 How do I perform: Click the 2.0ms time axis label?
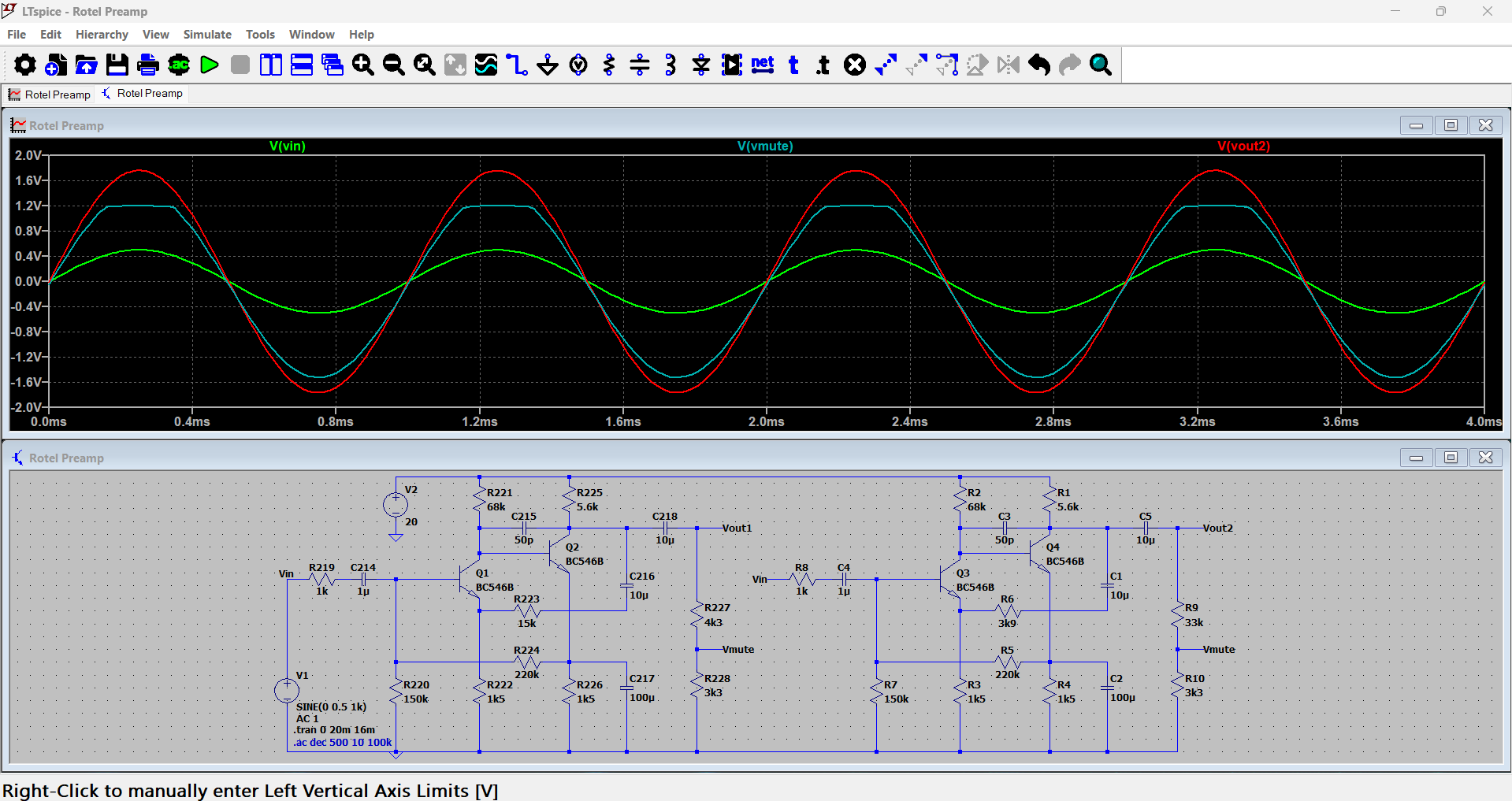pos(766,422)
